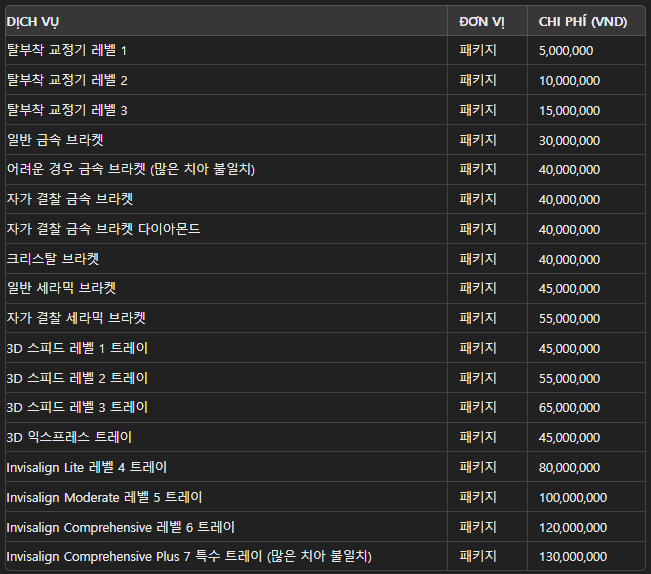Click '40,000,000' in the 다이아몬드 row
This screenshot has width=651, height=574.
click(x=569, y=229)
